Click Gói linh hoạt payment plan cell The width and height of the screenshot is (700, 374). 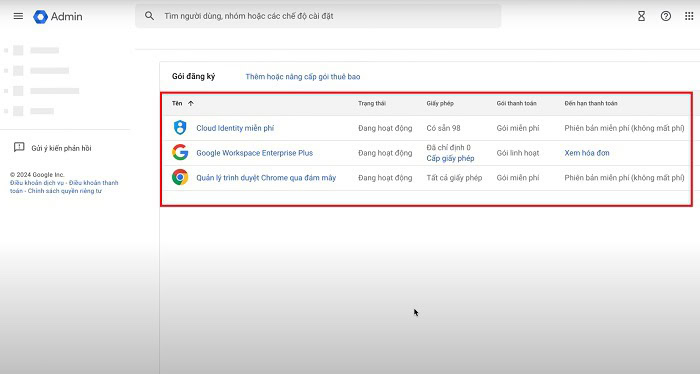click(x=518, y=153)
